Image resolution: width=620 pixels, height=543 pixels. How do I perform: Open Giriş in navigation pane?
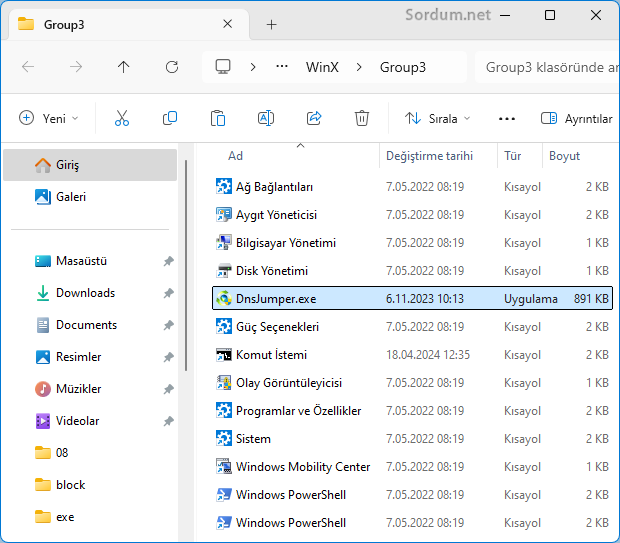tap(90, 165)
